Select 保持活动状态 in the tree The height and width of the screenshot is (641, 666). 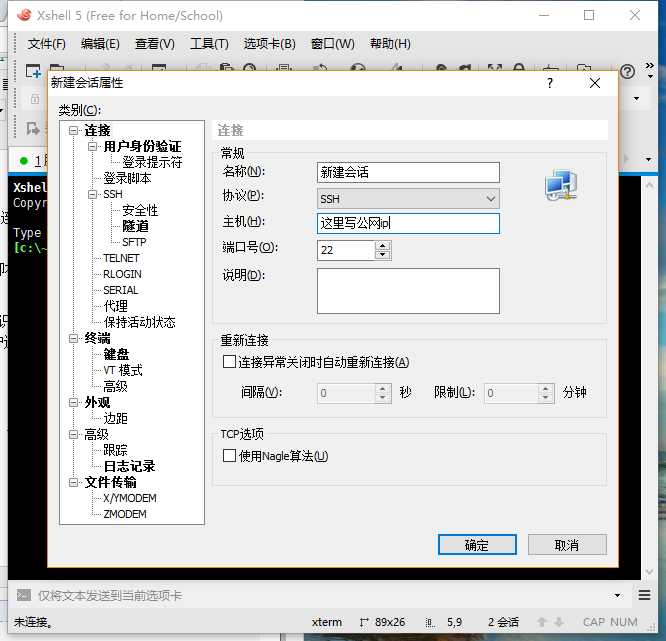[x=139, y=322]
